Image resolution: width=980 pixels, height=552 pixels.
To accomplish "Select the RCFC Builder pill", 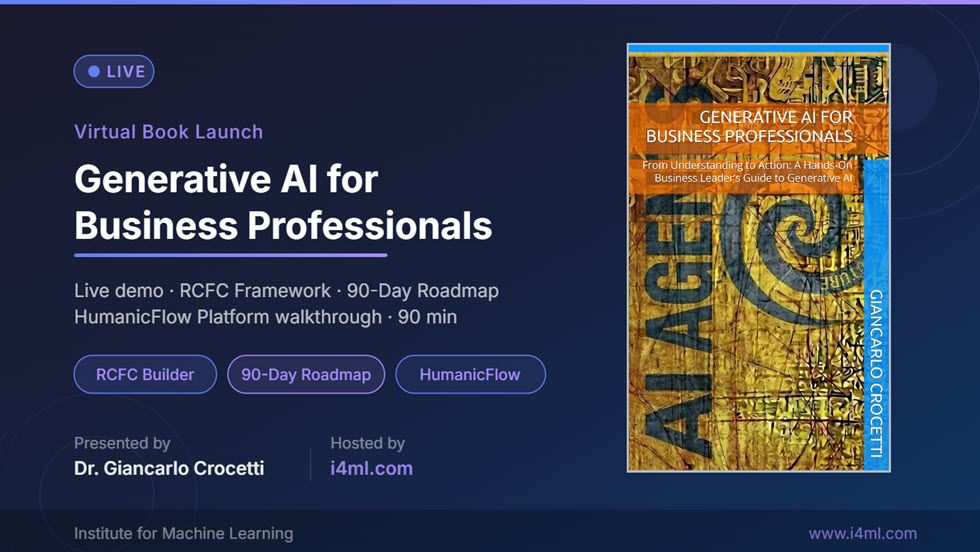I will coord(145,374).
